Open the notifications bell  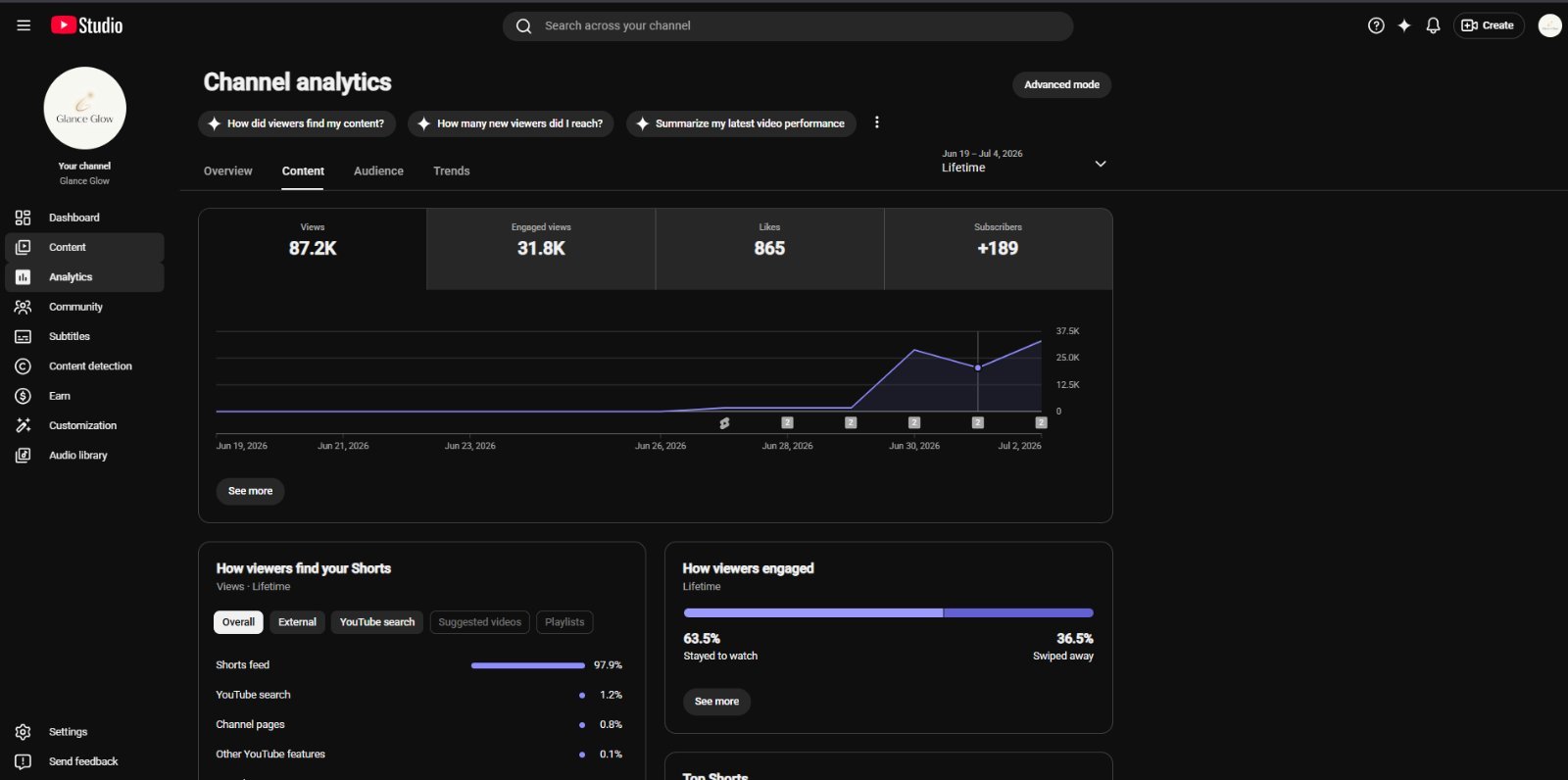1433,25
